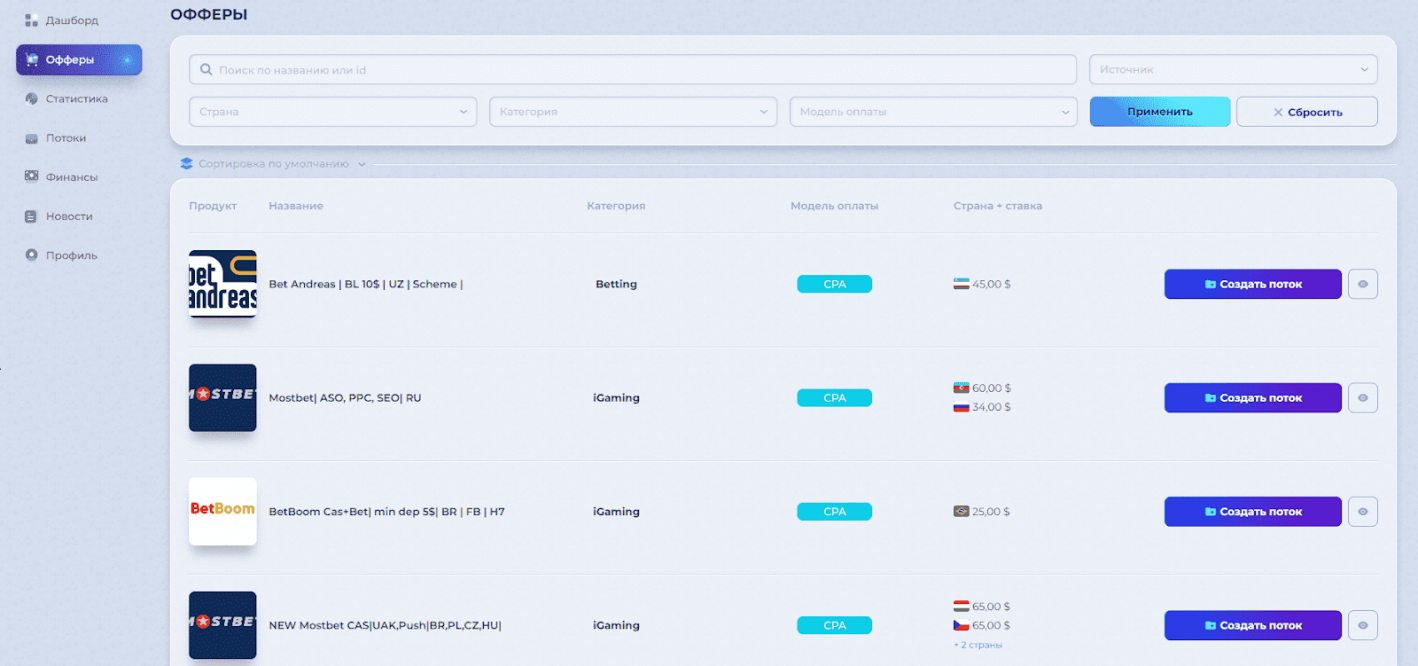This screenshot has width=1418, height=666.
Task: Click the Финансы money icon
Action: [x=31, y=177]
